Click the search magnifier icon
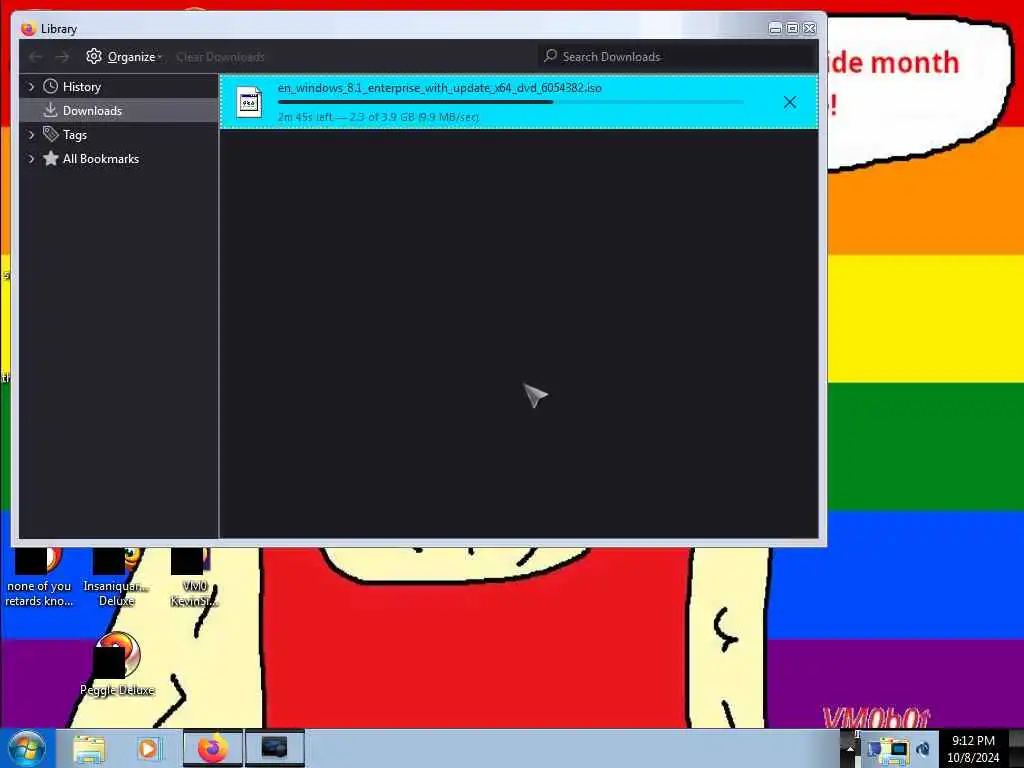Image resolution: width=1024 pixels, height=768 pixels. 551,56
